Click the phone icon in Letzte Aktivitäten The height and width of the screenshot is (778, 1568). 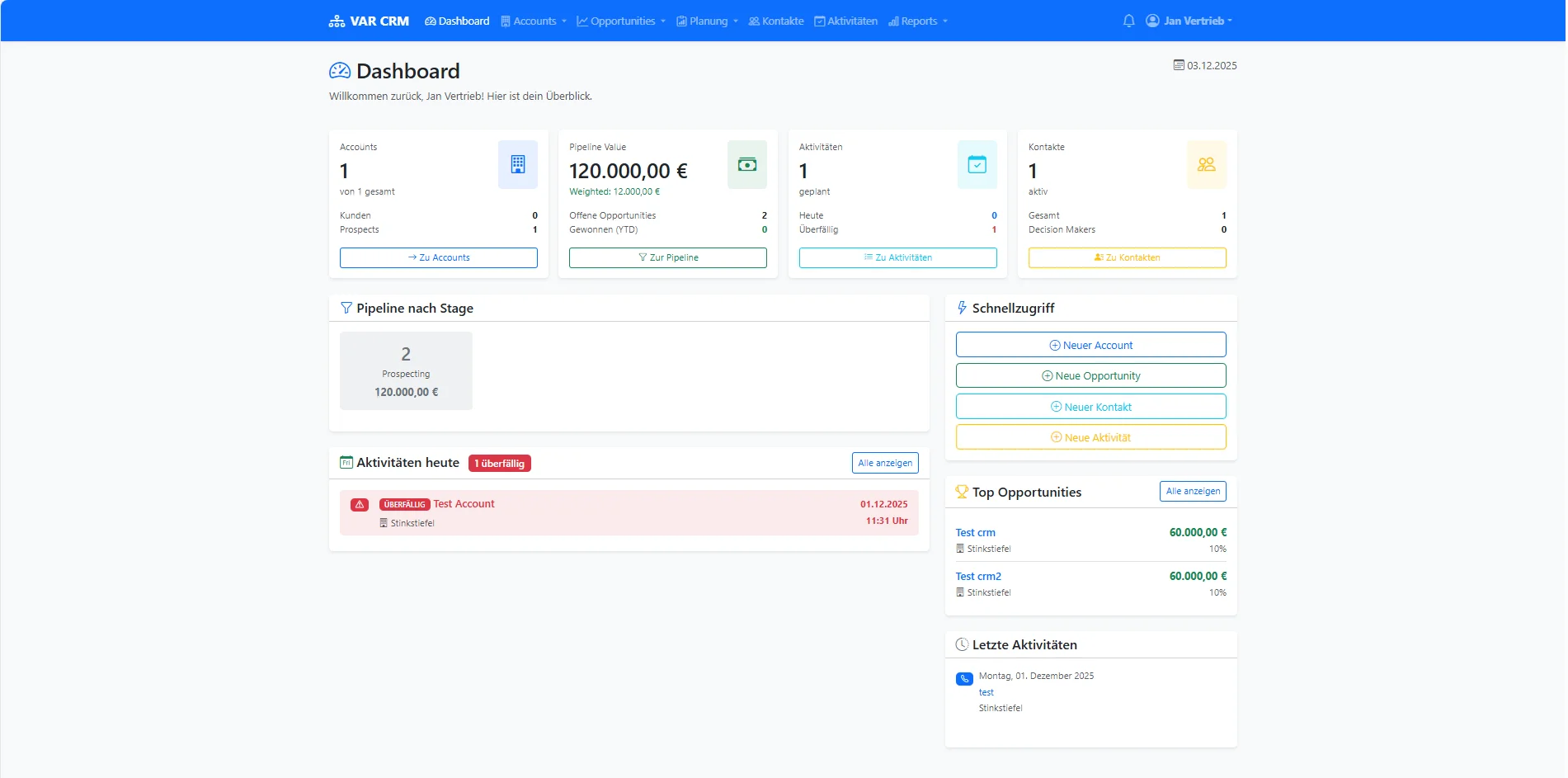click(x=964, y=678)
